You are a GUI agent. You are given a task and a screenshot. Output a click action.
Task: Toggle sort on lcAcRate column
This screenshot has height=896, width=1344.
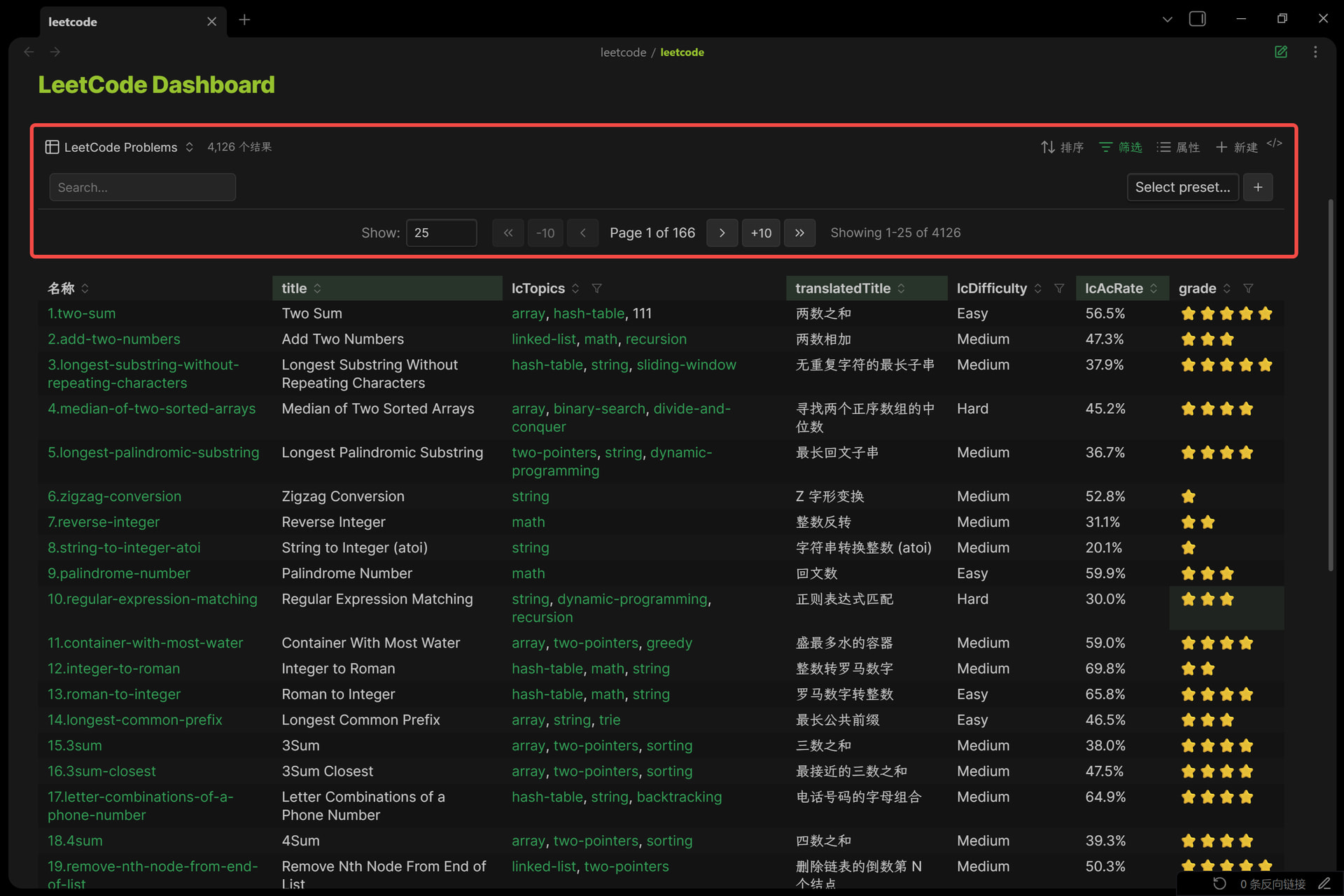[1154, 288]
